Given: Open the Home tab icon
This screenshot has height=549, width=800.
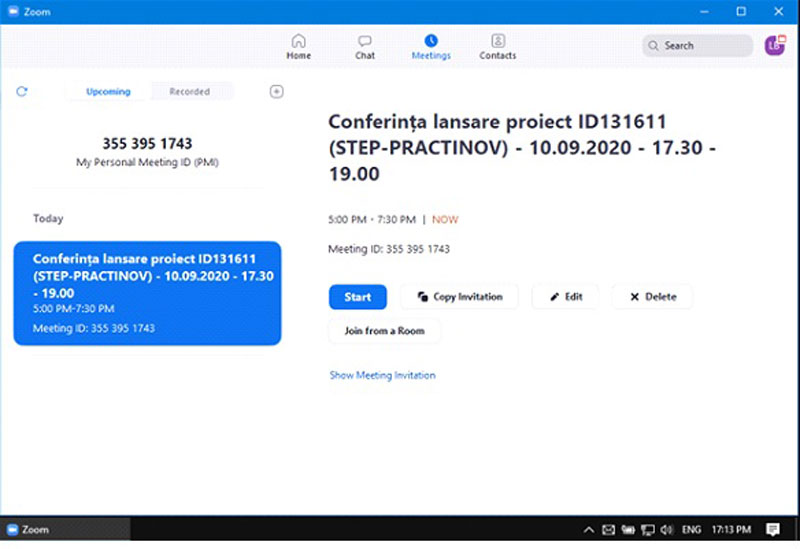Looking at the screenshot, I should pyautogui.click(x=298, y=41).
